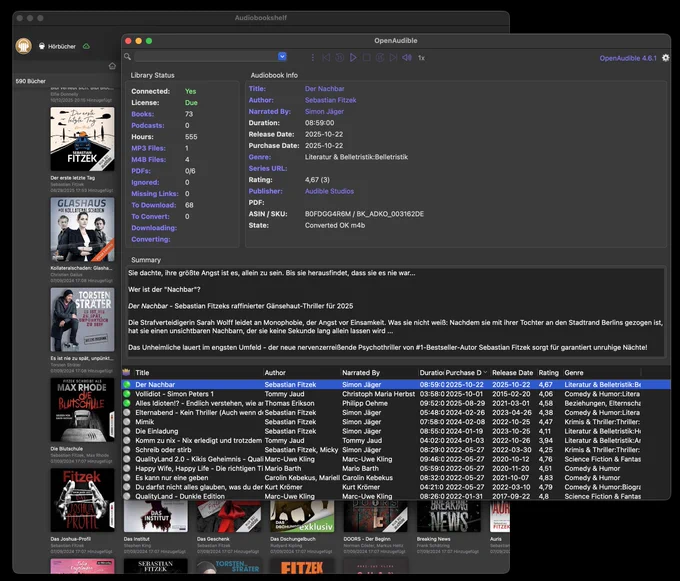
Task: Click the grey status dot for Mimik
Action: click(x=127, y=422)
